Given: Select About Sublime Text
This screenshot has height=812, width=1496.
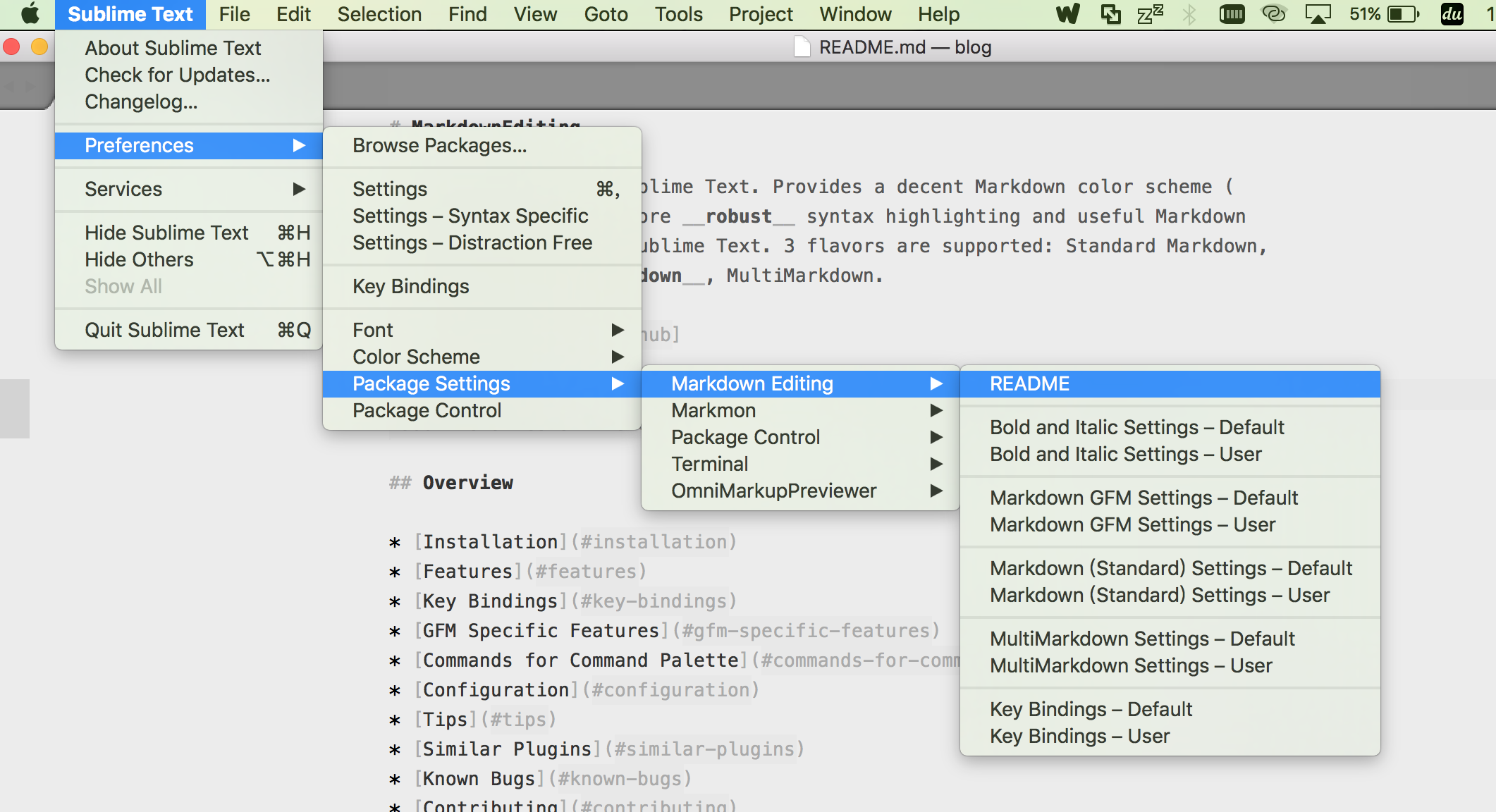Looking at the screenshot, I should point(189,48).
